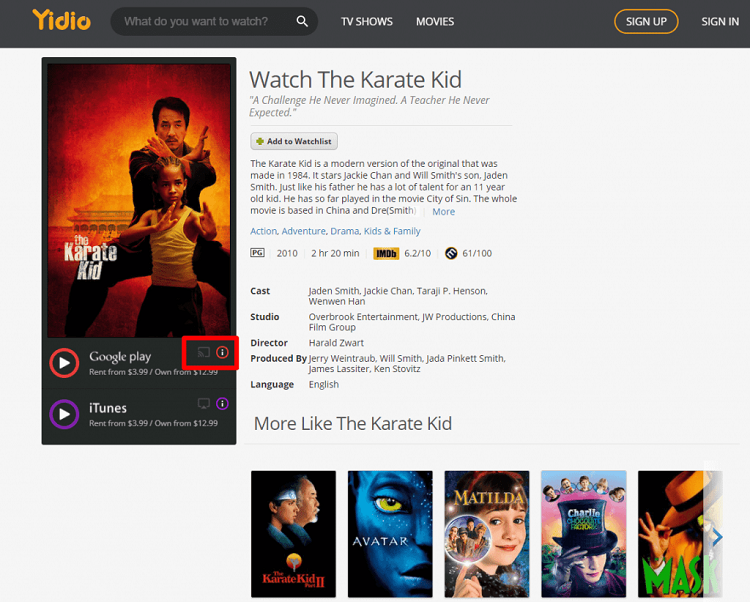Open the Drama genre link

344,231
